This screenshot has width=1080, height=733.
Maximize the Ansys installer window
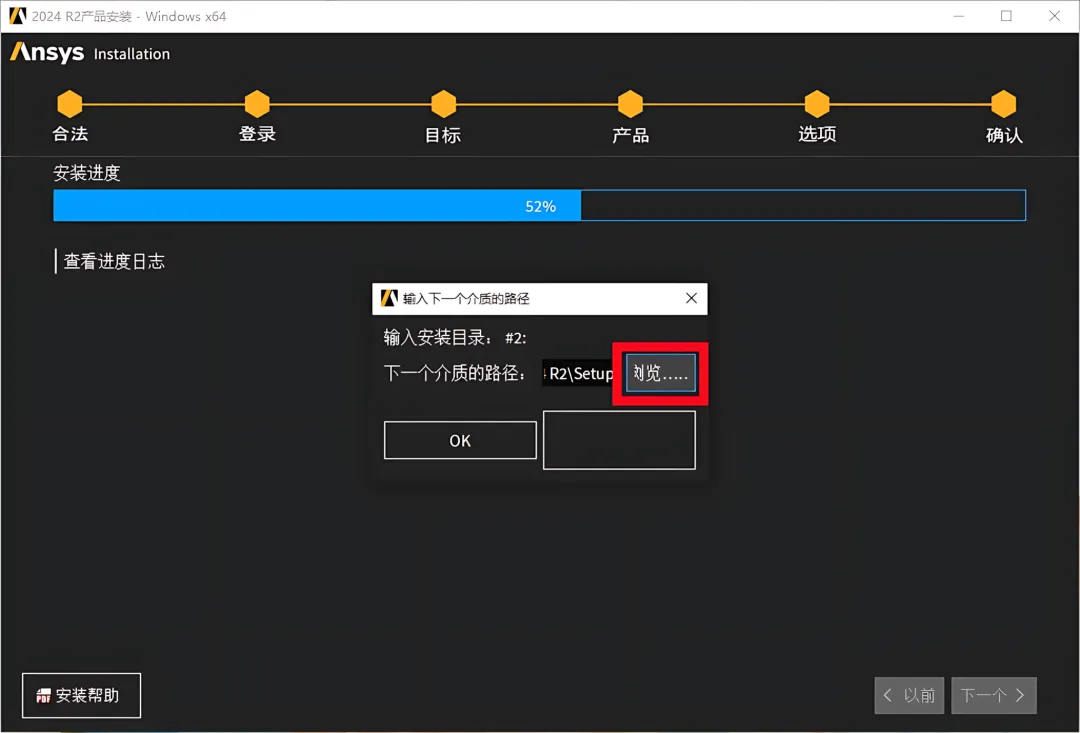click(1006, 16)
